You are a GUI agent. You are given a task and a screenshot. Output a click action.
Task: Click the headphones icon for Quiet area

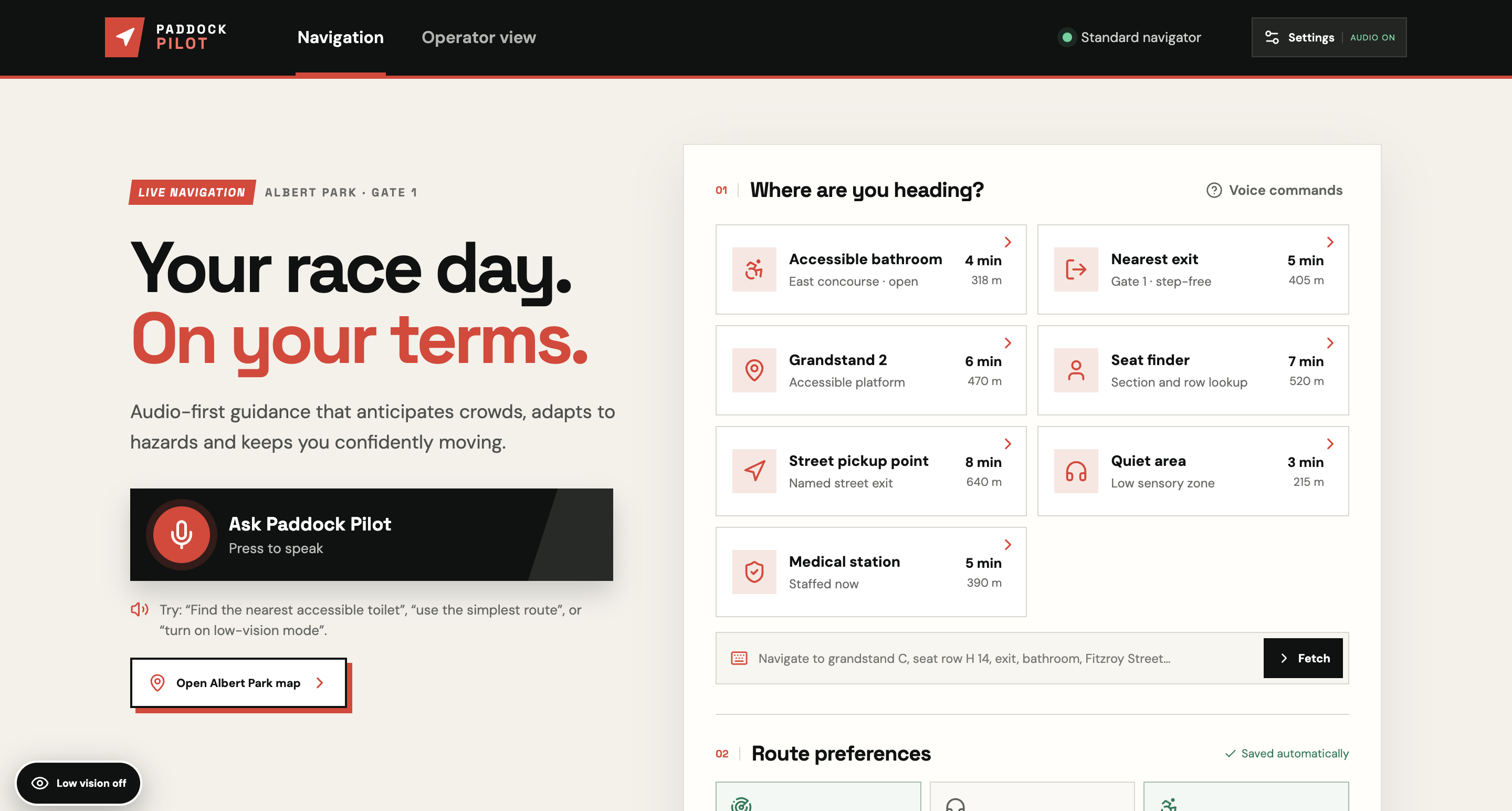tap(1076, 471)
